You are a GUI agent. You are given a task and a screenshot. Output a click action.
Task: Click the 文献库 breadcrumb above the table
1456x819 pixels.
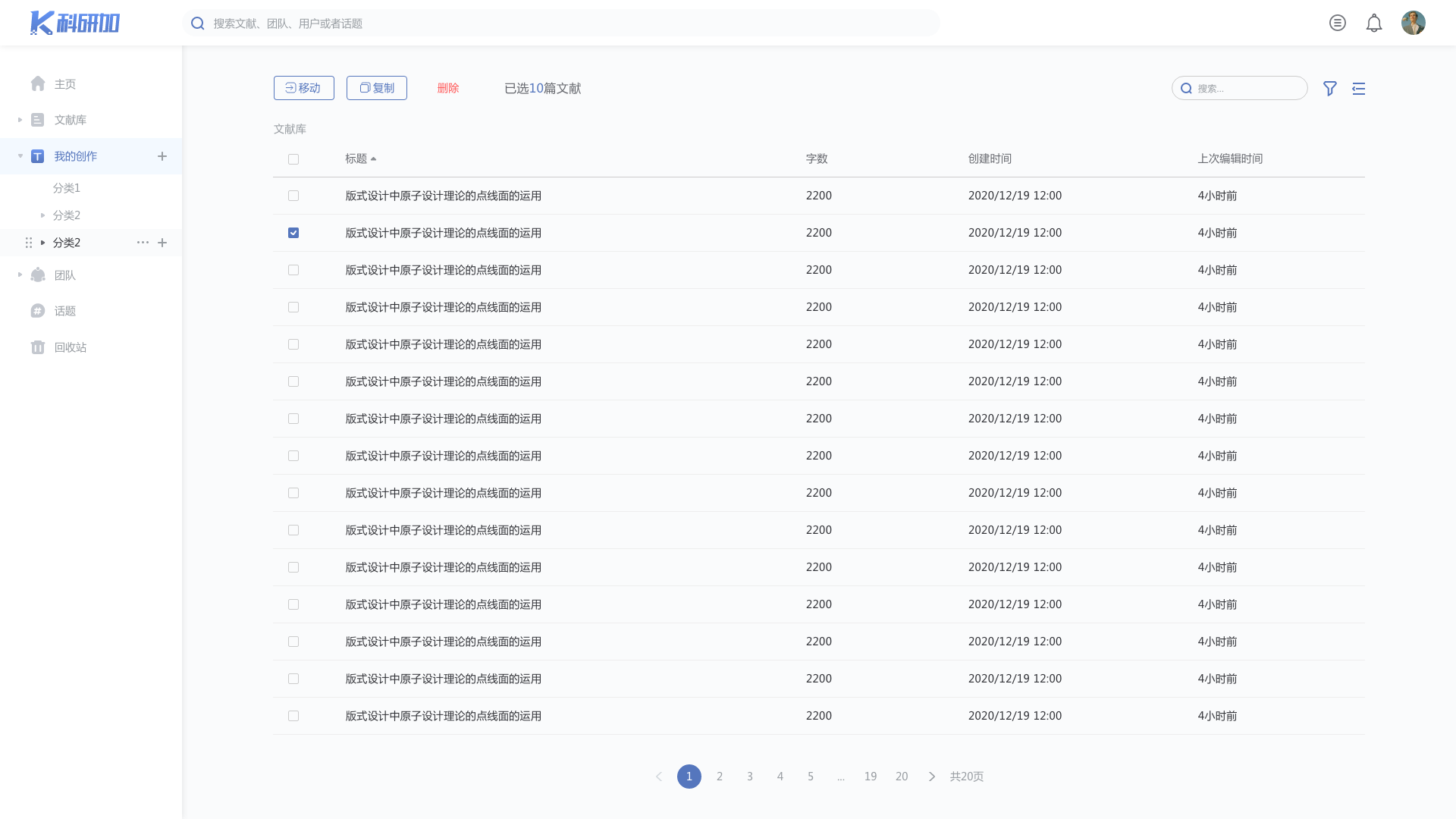[290, 129]
